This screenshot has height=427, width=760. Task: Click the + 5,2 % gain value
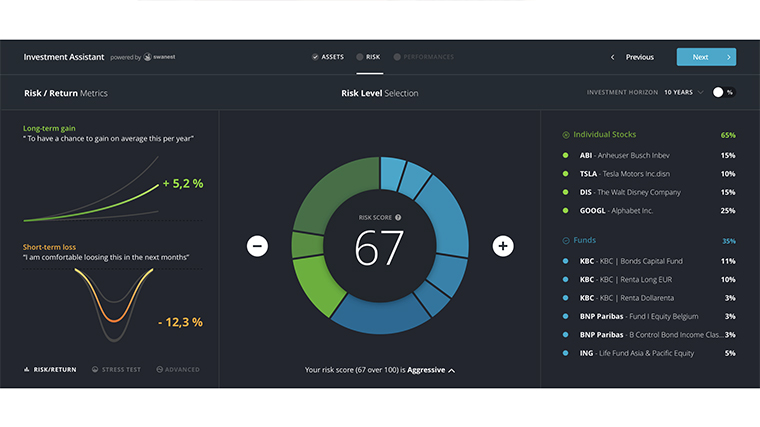[183, 184]
